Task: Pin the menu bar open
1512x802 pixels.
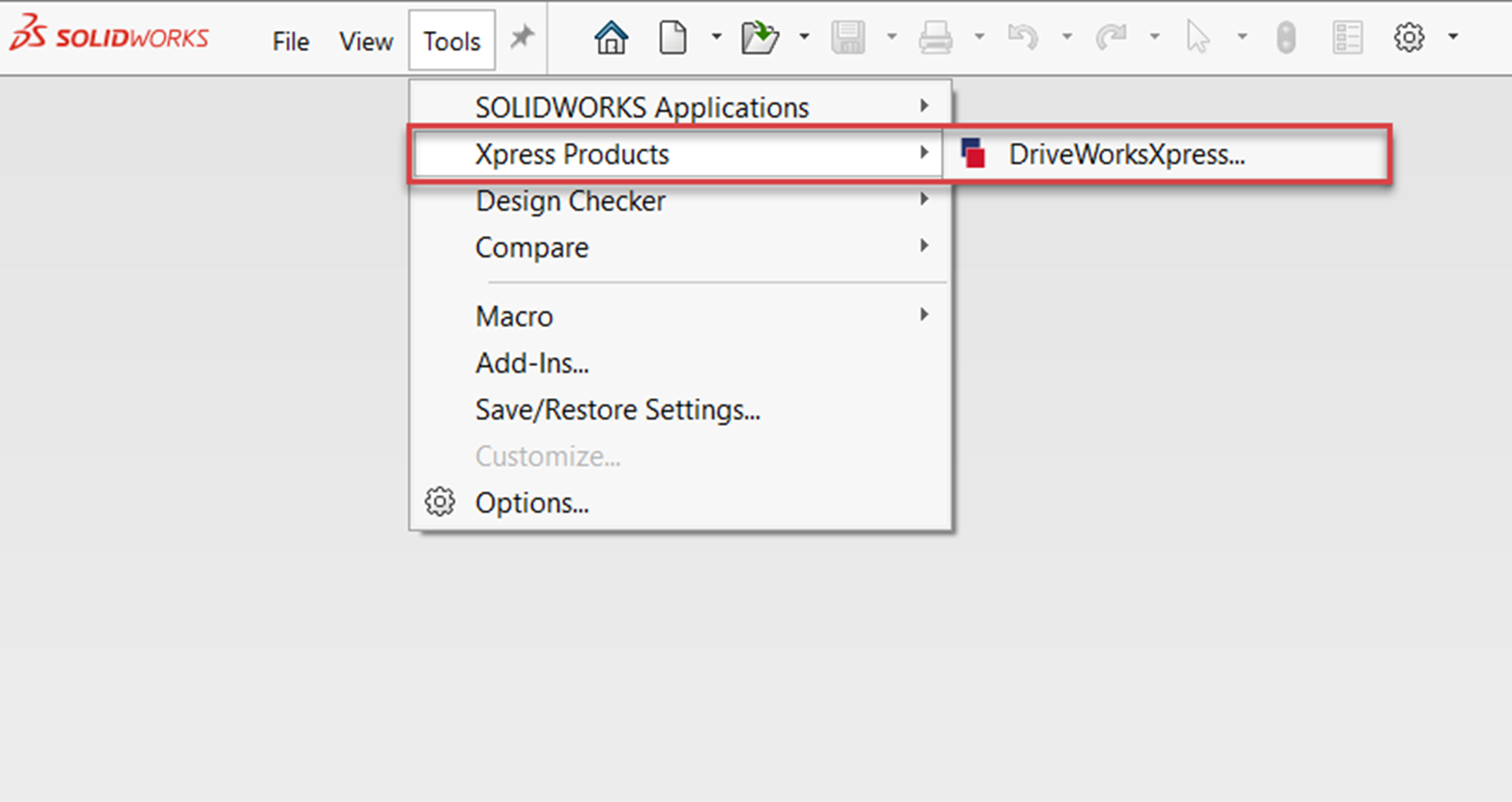Action: point(521,35)
